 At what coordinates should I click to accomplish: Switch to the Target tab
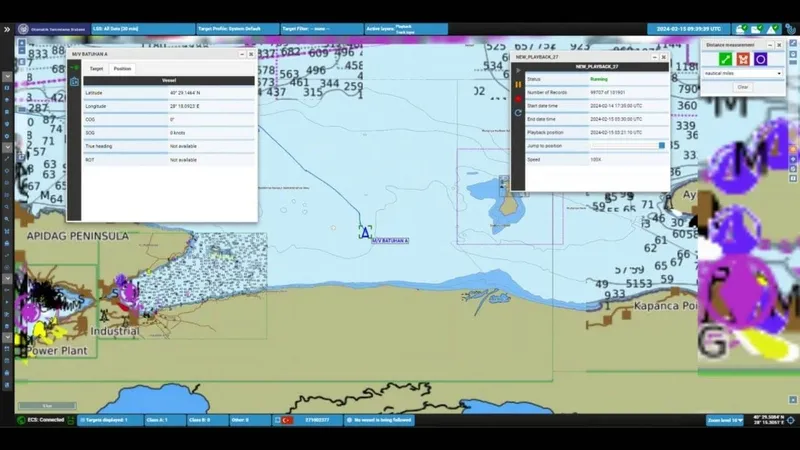click(x=97, y=69)
